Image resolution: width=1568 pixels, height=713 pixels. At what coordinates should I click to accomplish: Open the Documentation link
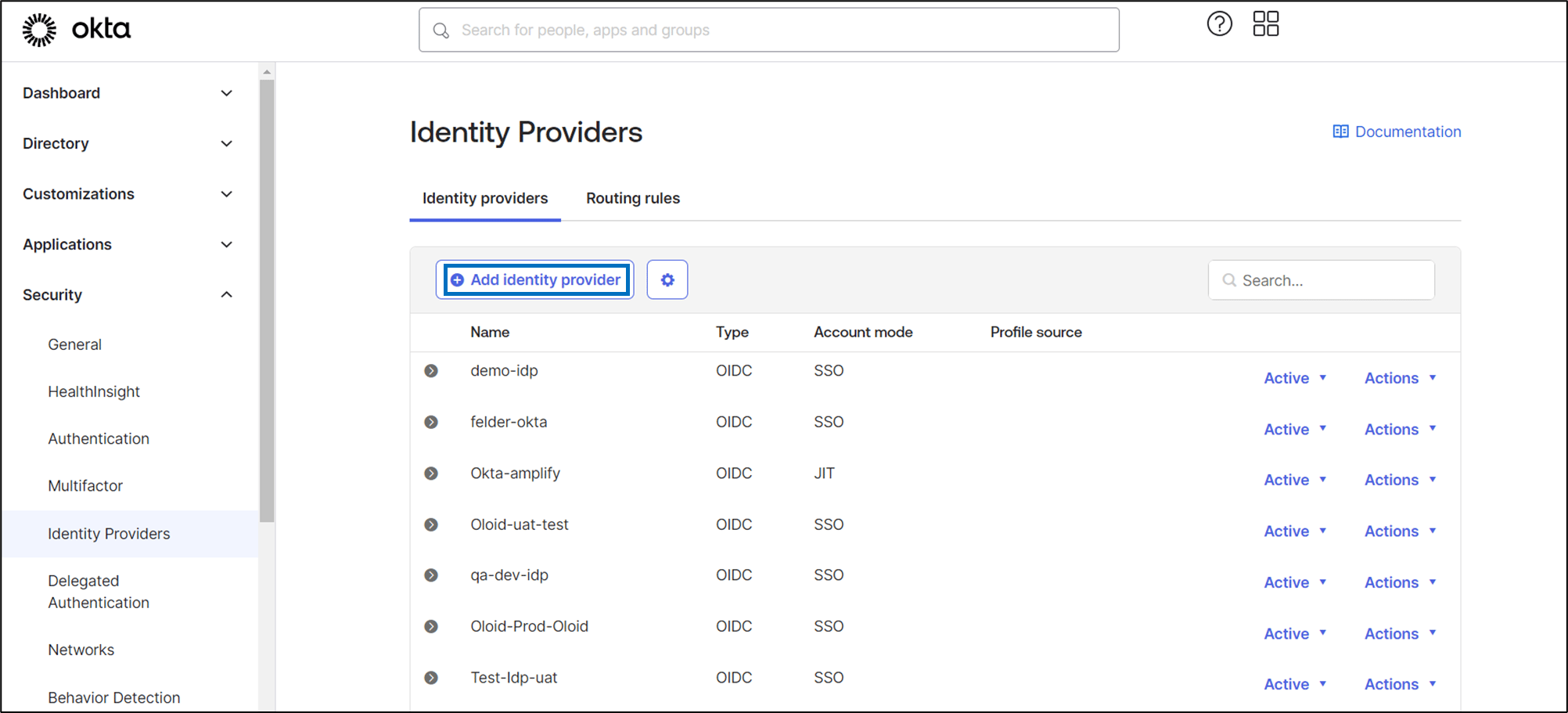(1397, 131)
